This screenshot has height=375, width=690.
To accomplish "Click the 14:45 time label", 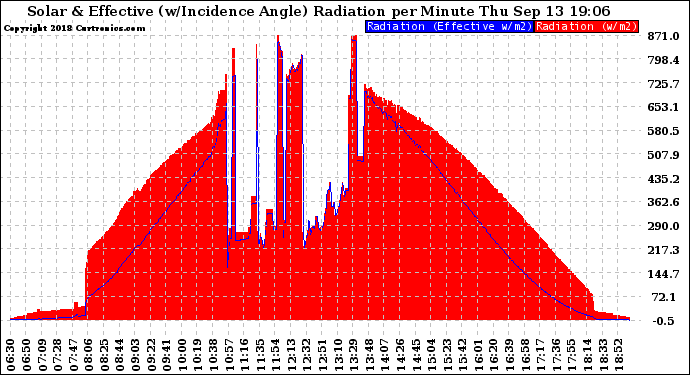I will click(416, 355).
